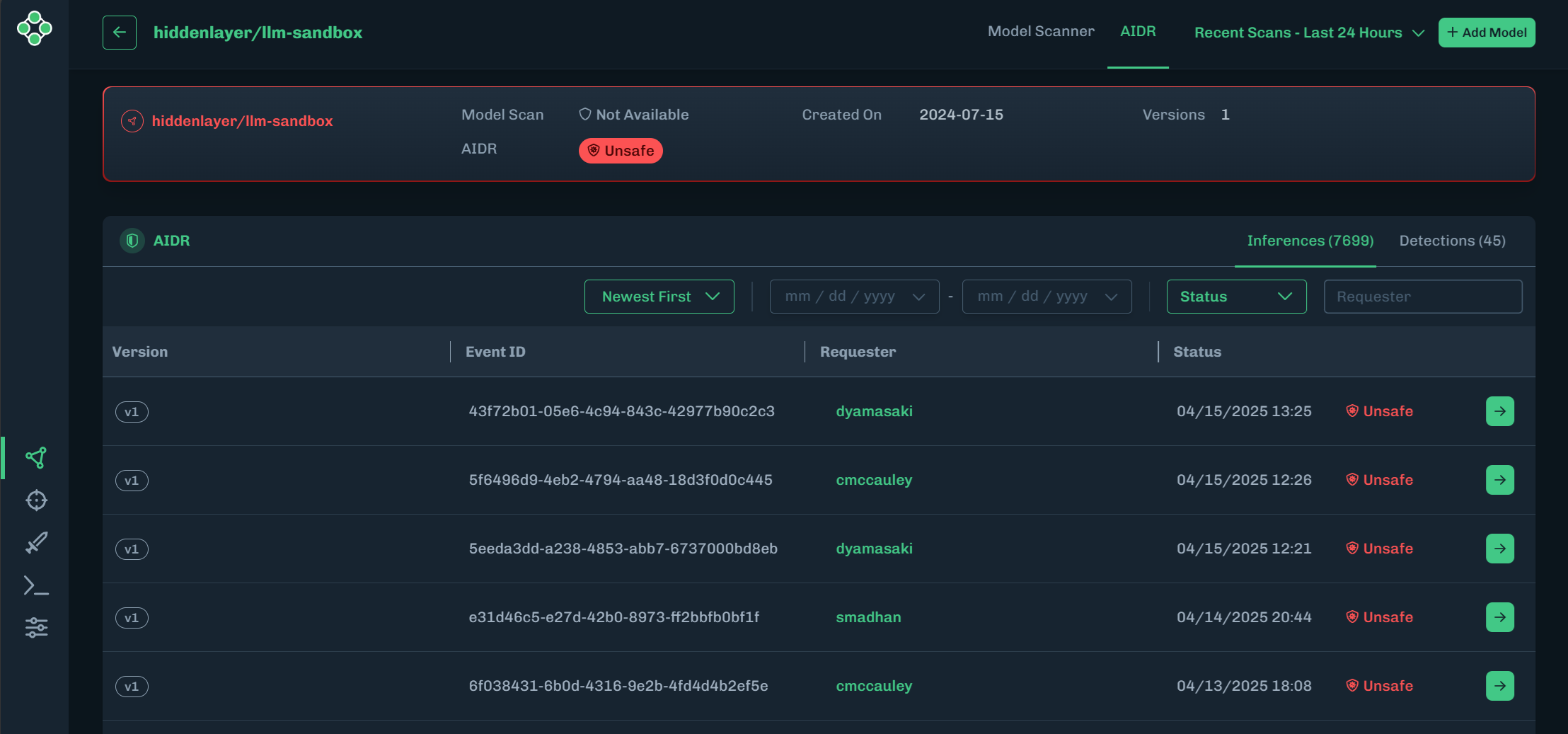Select the Inferences (7699) tab
Screen dimensions: 1568x734
point(1310,241)
